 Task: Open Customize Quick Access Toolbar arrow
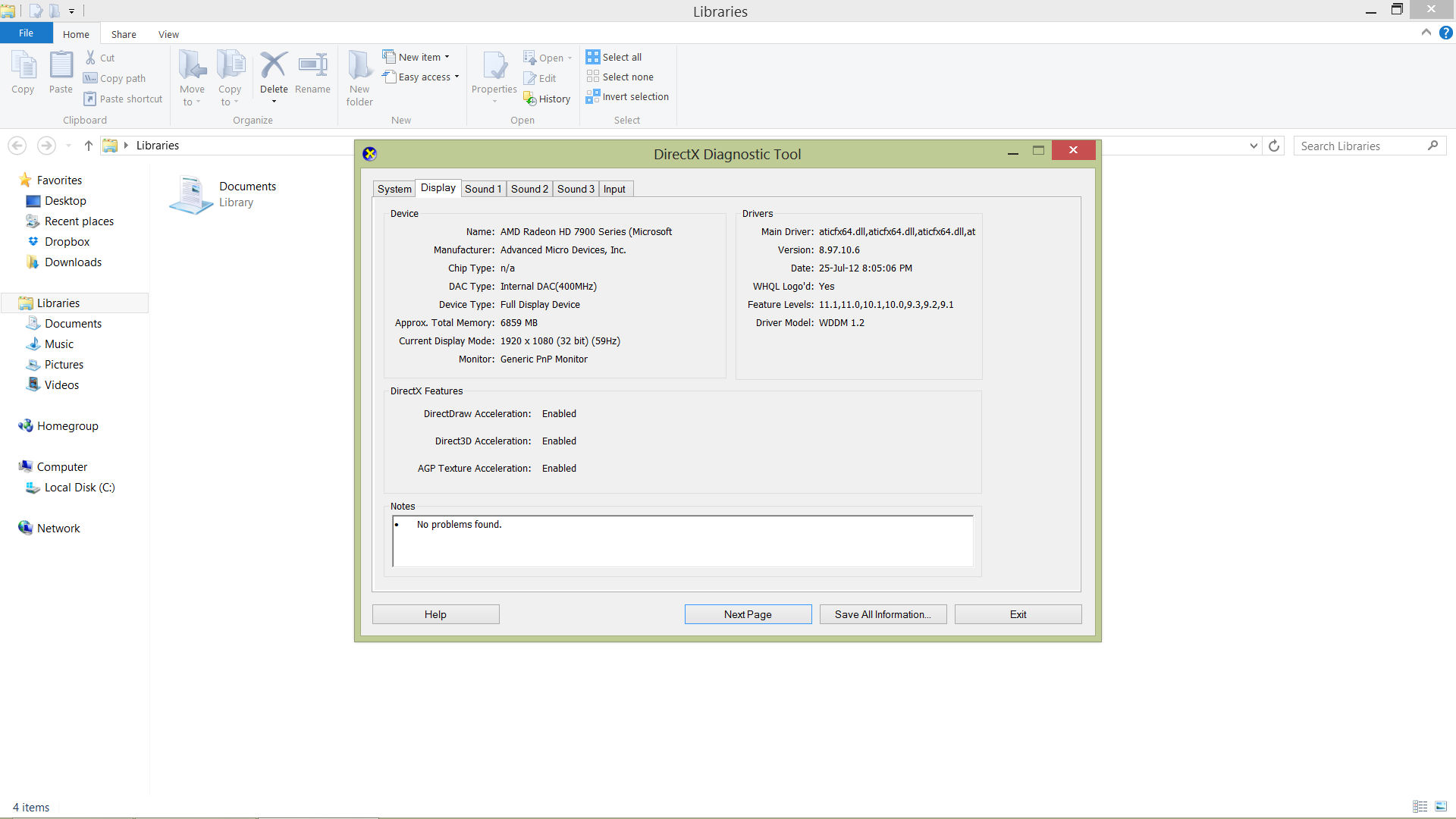(71, 11)
